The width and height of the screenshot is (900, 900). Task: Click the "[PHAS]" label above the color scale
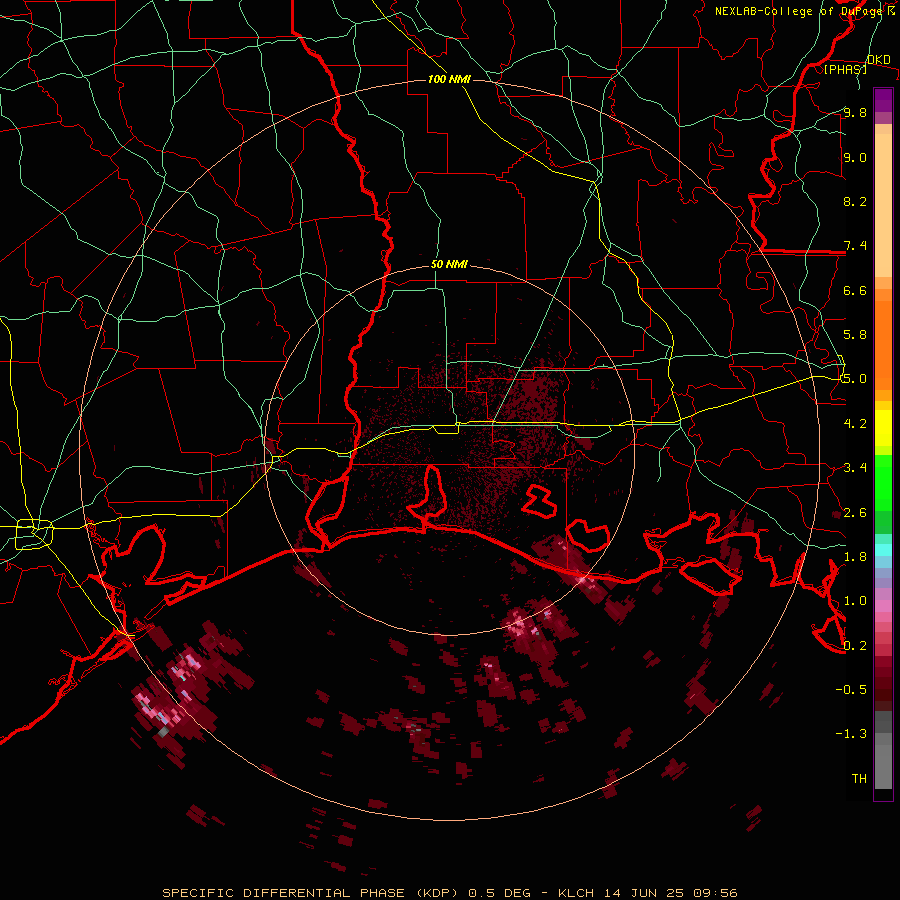(x=845, y=69)
